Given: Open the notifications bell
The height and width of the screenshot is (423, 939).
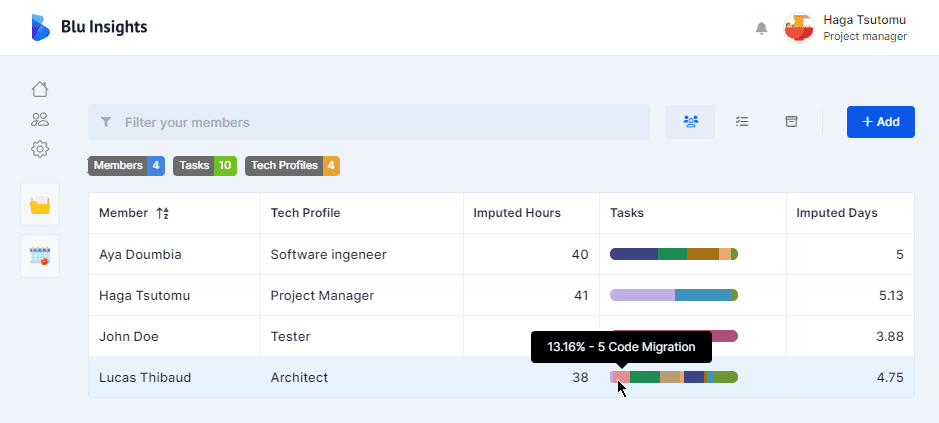Looking at the screenshot, I should point(761,28).
